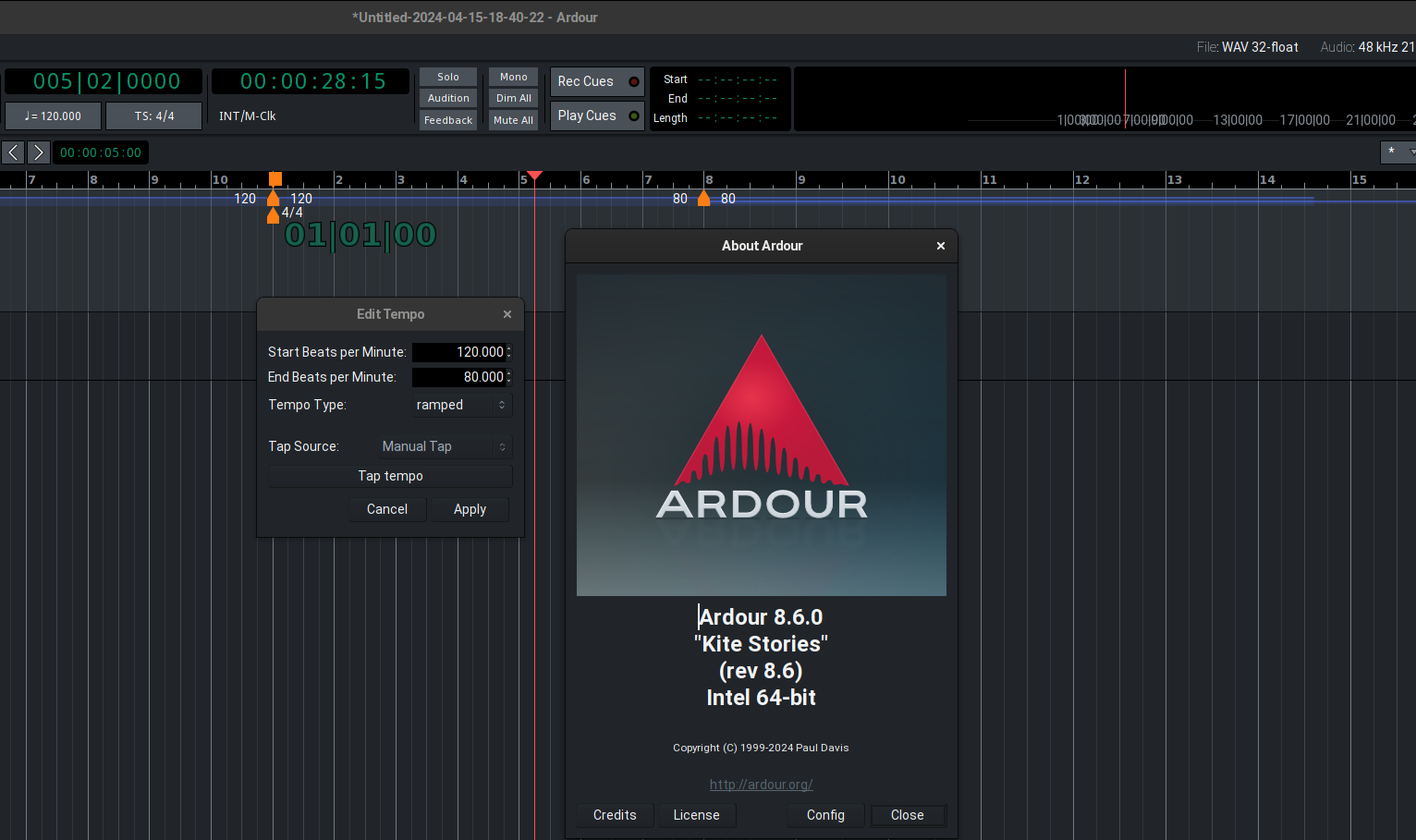Image resolution: width=1416 pixels, height=840 pixels.
Task: Click the orange tempo marker at 80 BPM
Action: pyautogui.click(x=704, y=199)
